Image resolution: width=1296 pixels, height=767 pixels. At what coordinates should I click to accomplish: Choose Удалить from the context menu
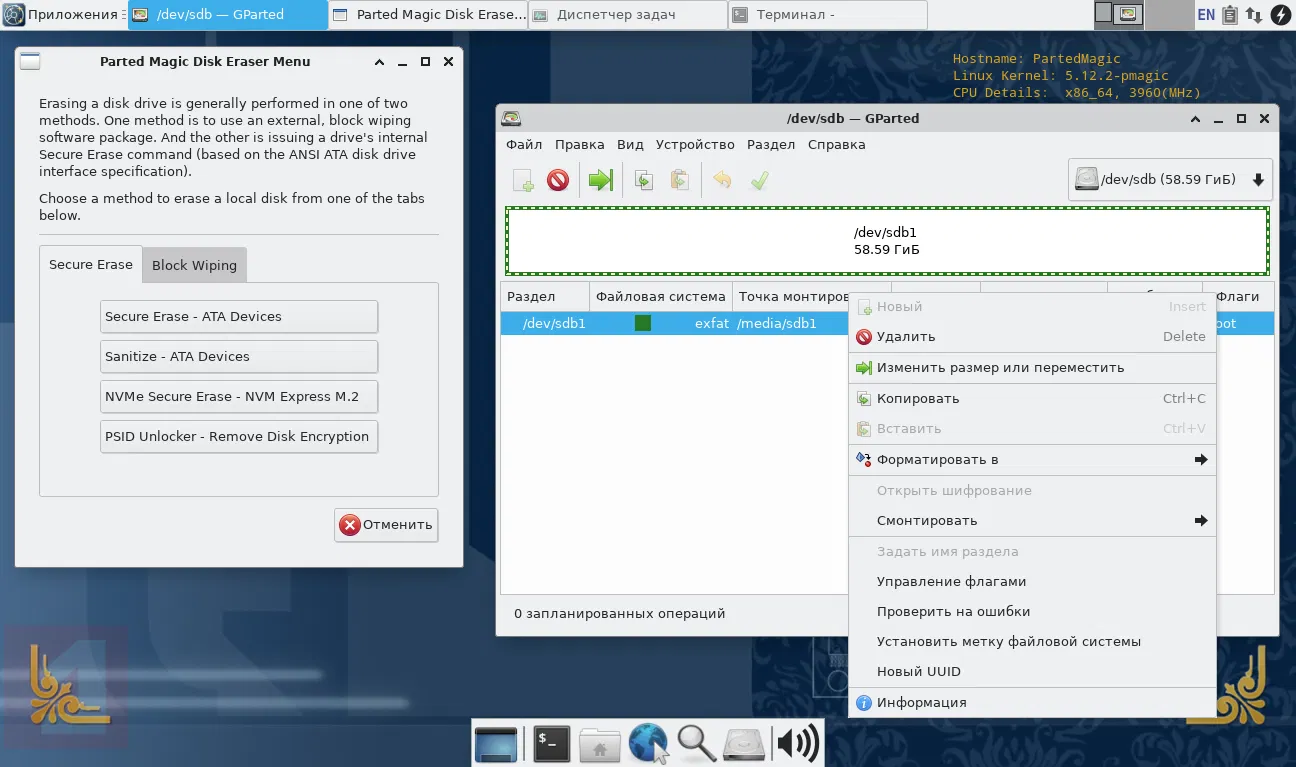coord(1032,337)
